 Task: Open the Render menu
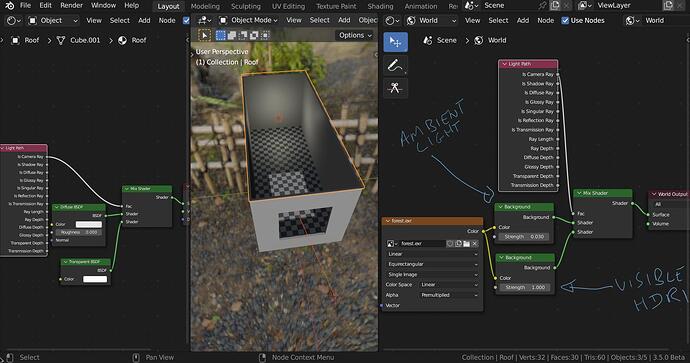(x=71, y=6)
